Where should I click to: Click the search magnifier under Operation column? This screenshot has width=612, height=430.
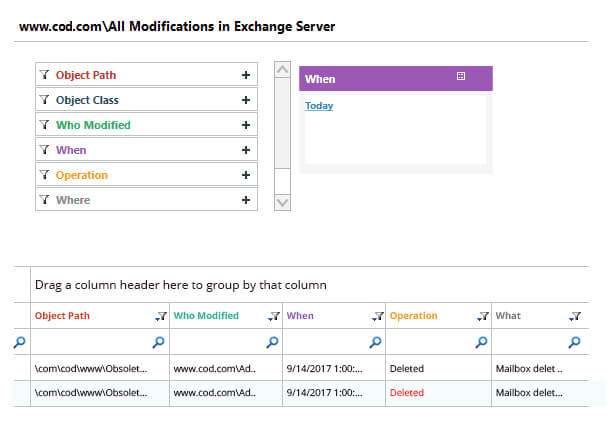tap(480, 342)
